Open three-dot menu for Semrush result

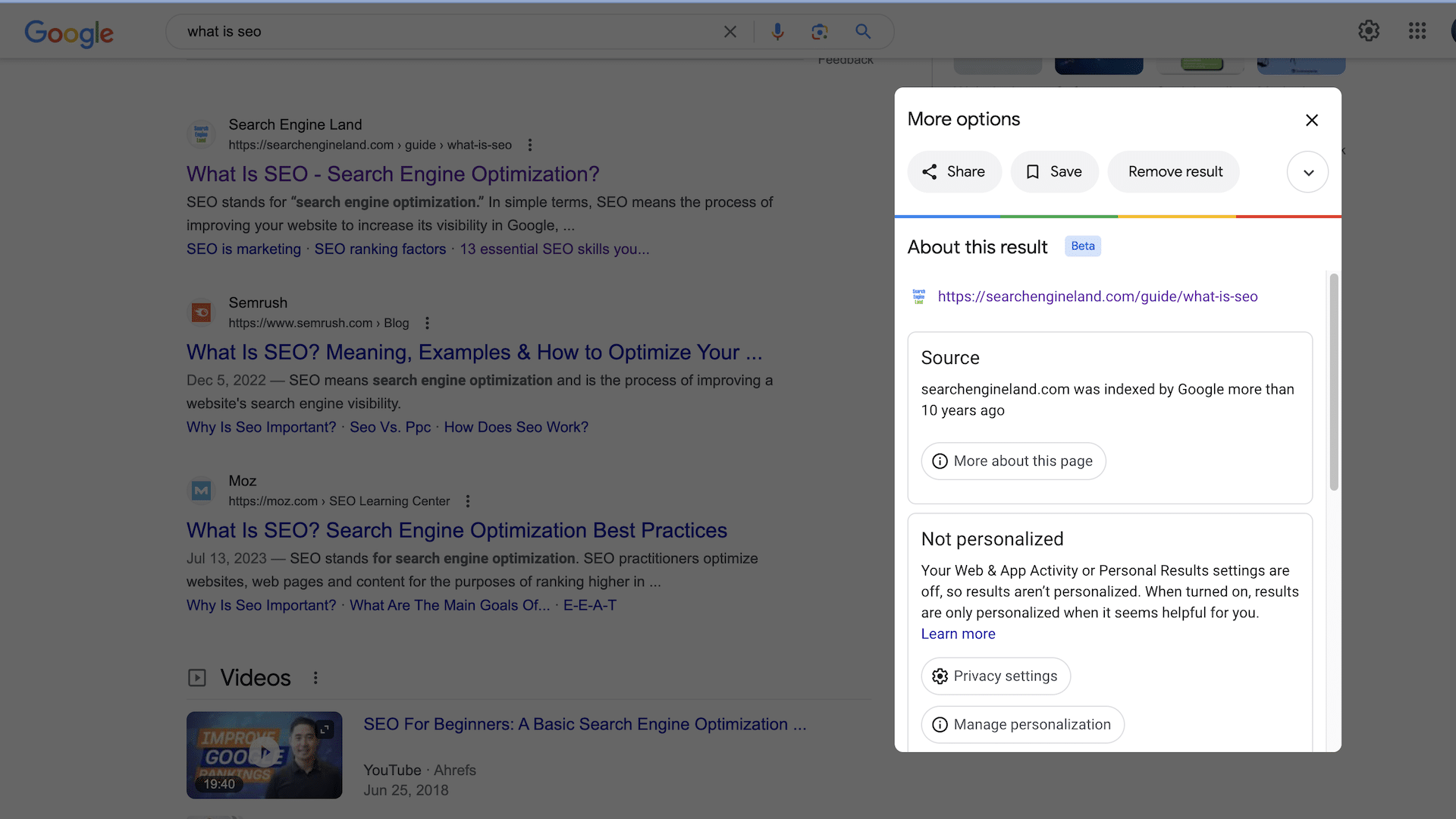tap(427, 323)
